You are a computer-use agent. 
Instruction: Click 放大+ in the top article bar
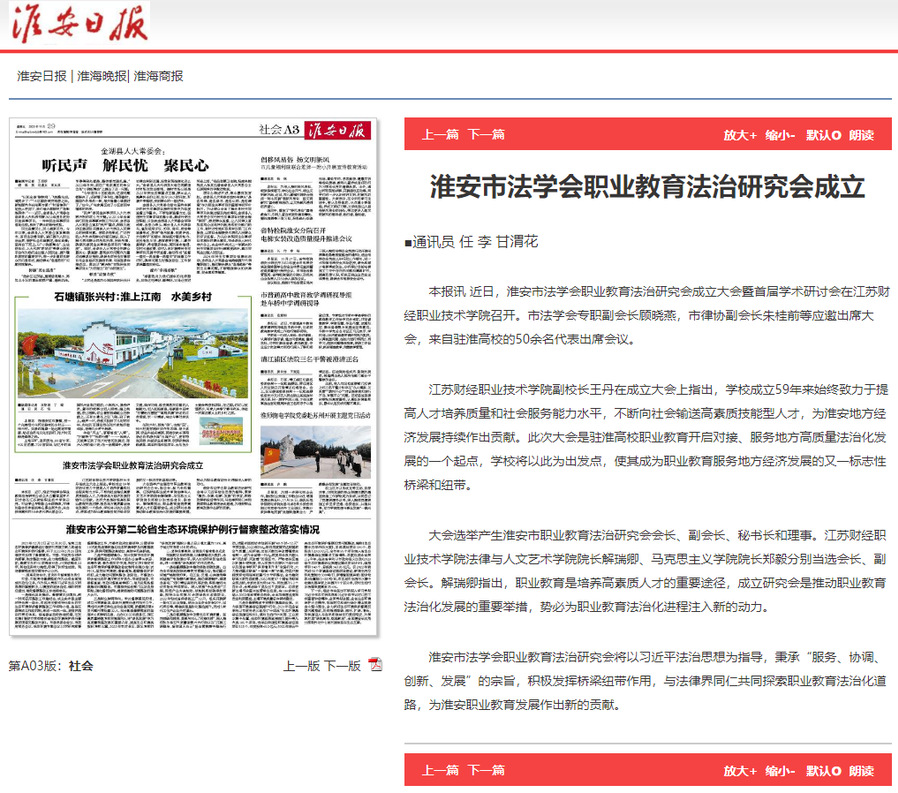click(740, 135)
